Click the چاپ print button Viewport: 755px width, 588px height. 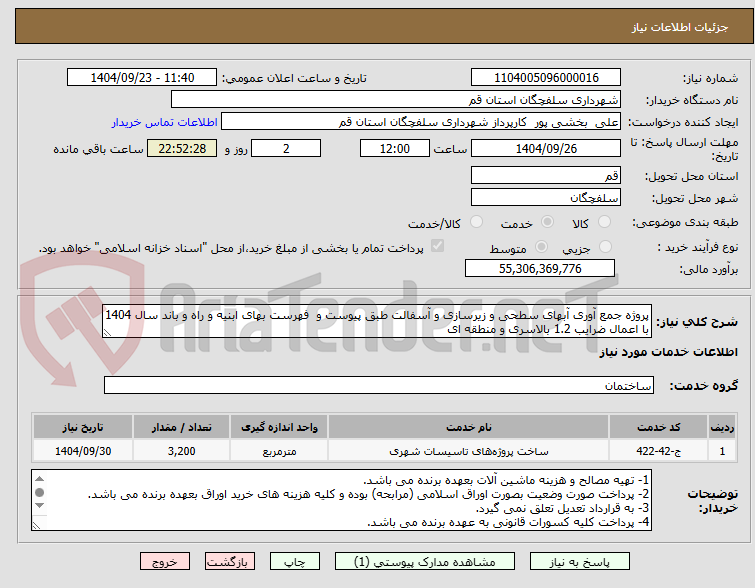click(295, 562)
